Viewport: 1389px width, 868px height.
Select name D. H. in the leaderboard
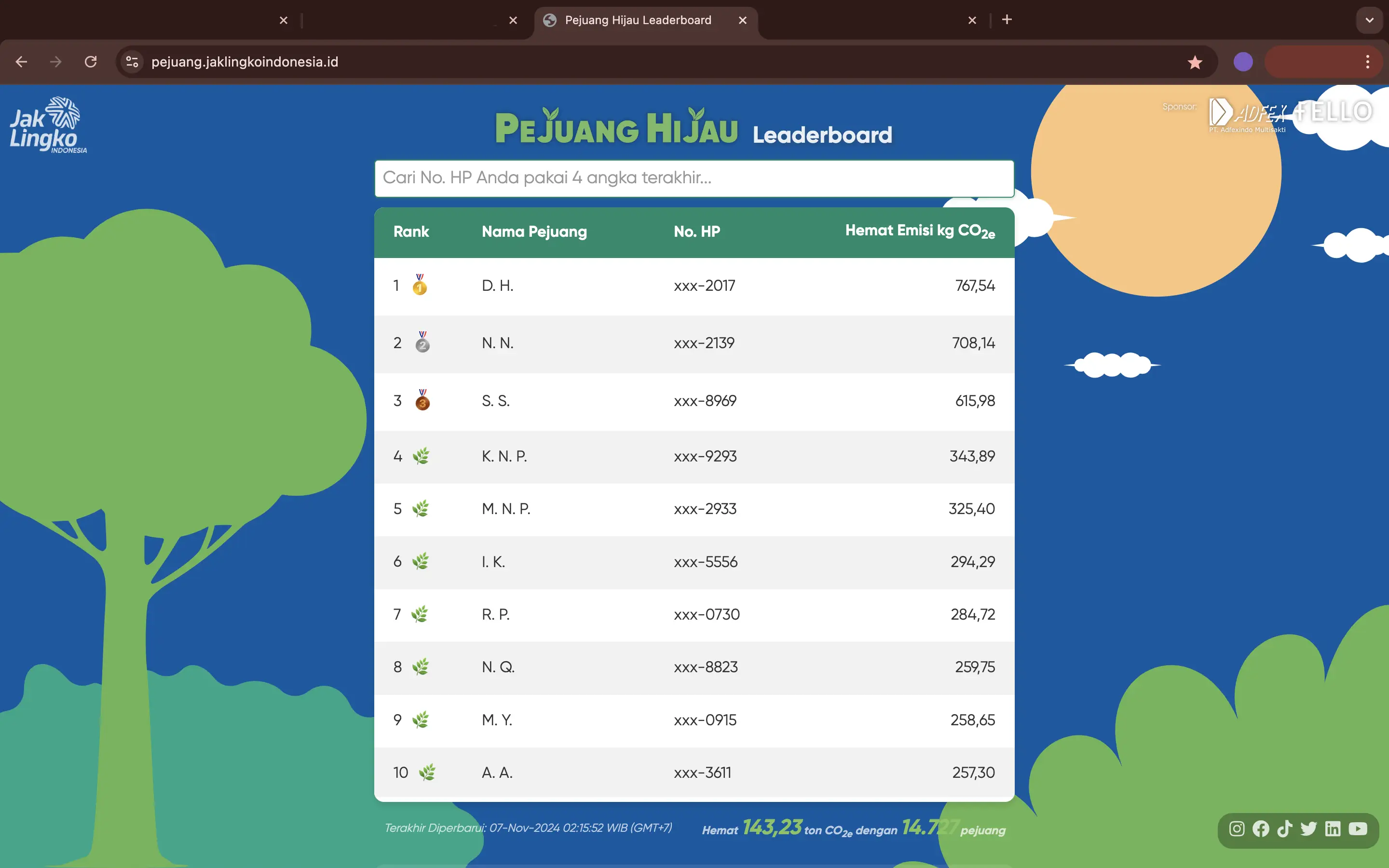(498, 285)
